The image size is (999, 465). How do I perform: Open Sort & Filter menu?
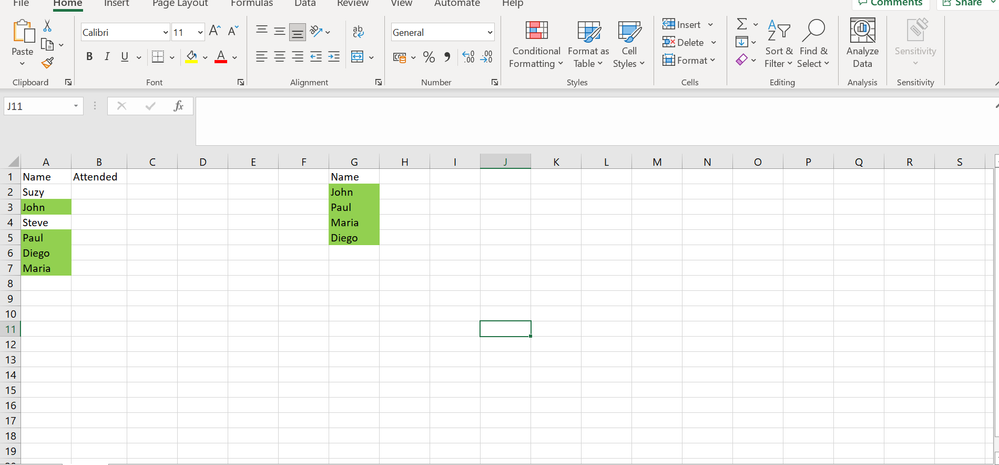(779, 43)
